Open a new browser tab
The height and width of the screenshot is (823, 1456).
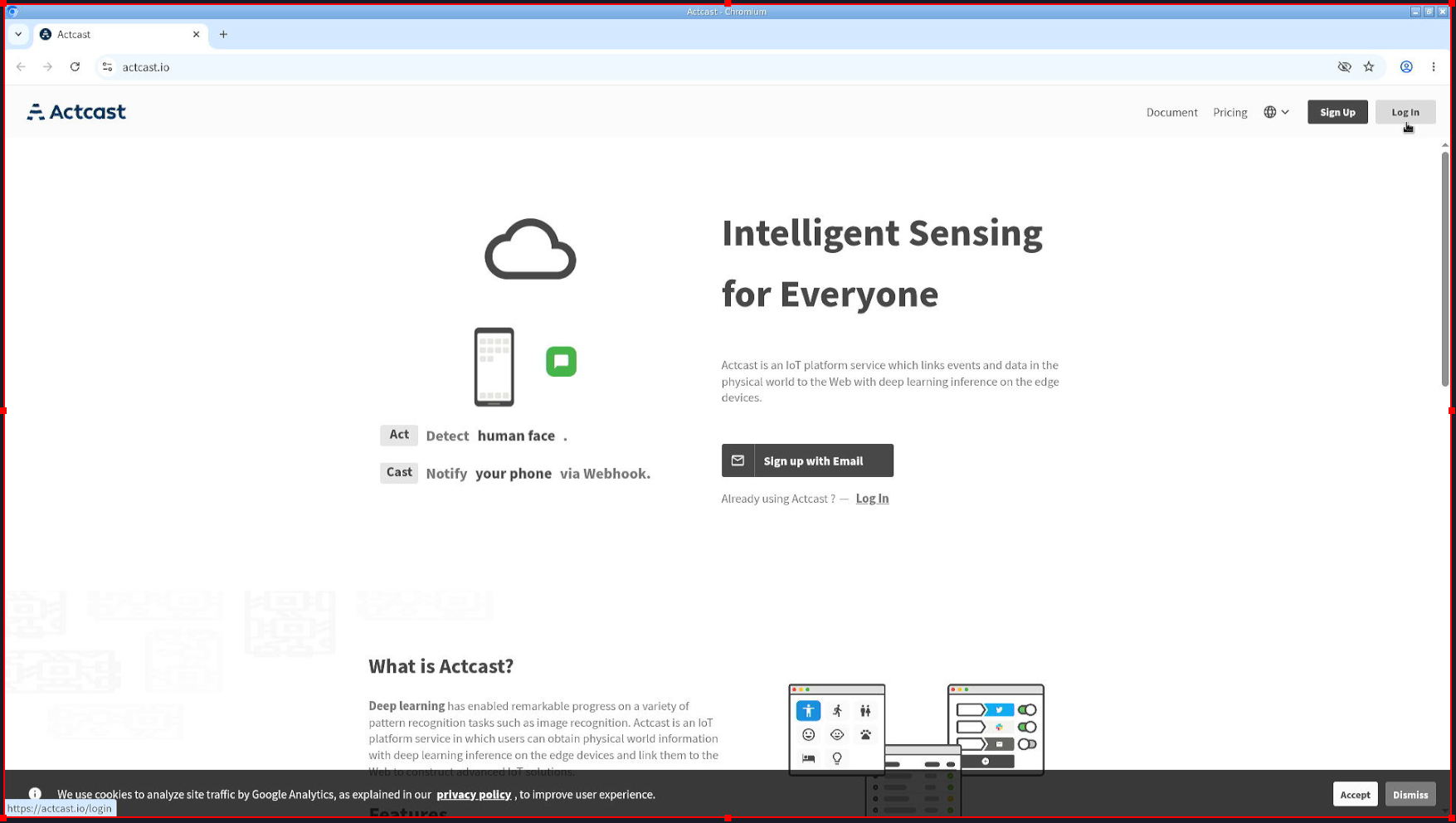tap(223, 34)
